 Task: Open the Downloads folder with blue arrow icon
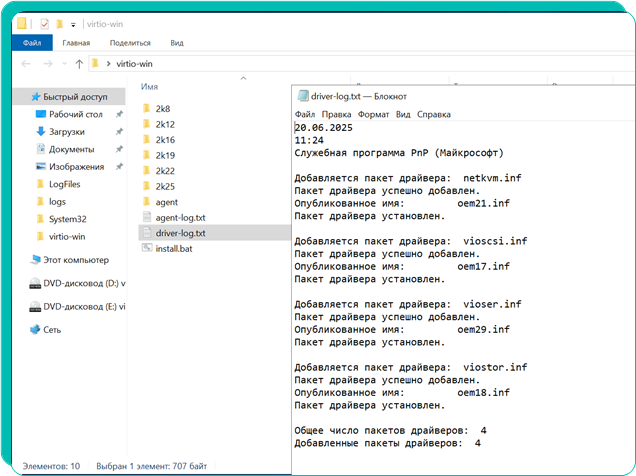pyautogui.click(x=41, y=131)
